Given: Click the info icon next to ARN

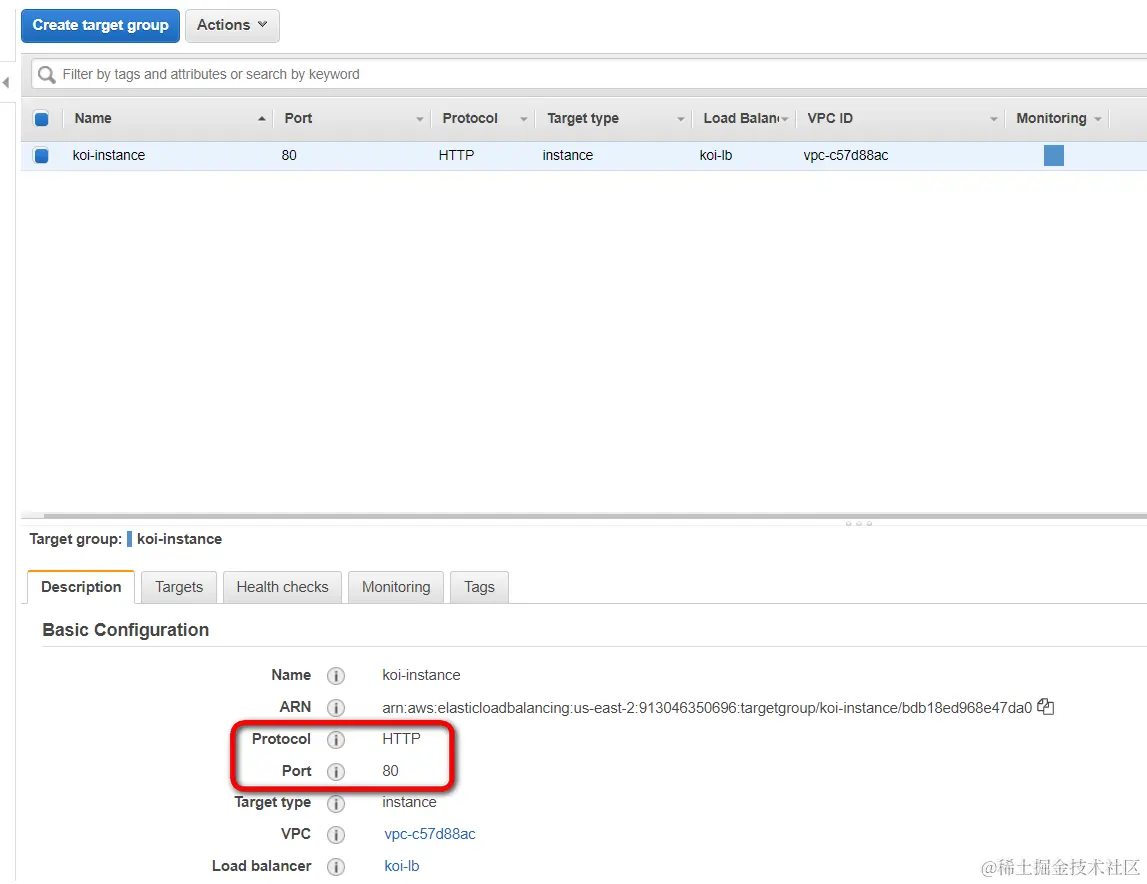Looking at the screenshot, I should point(336,708).
